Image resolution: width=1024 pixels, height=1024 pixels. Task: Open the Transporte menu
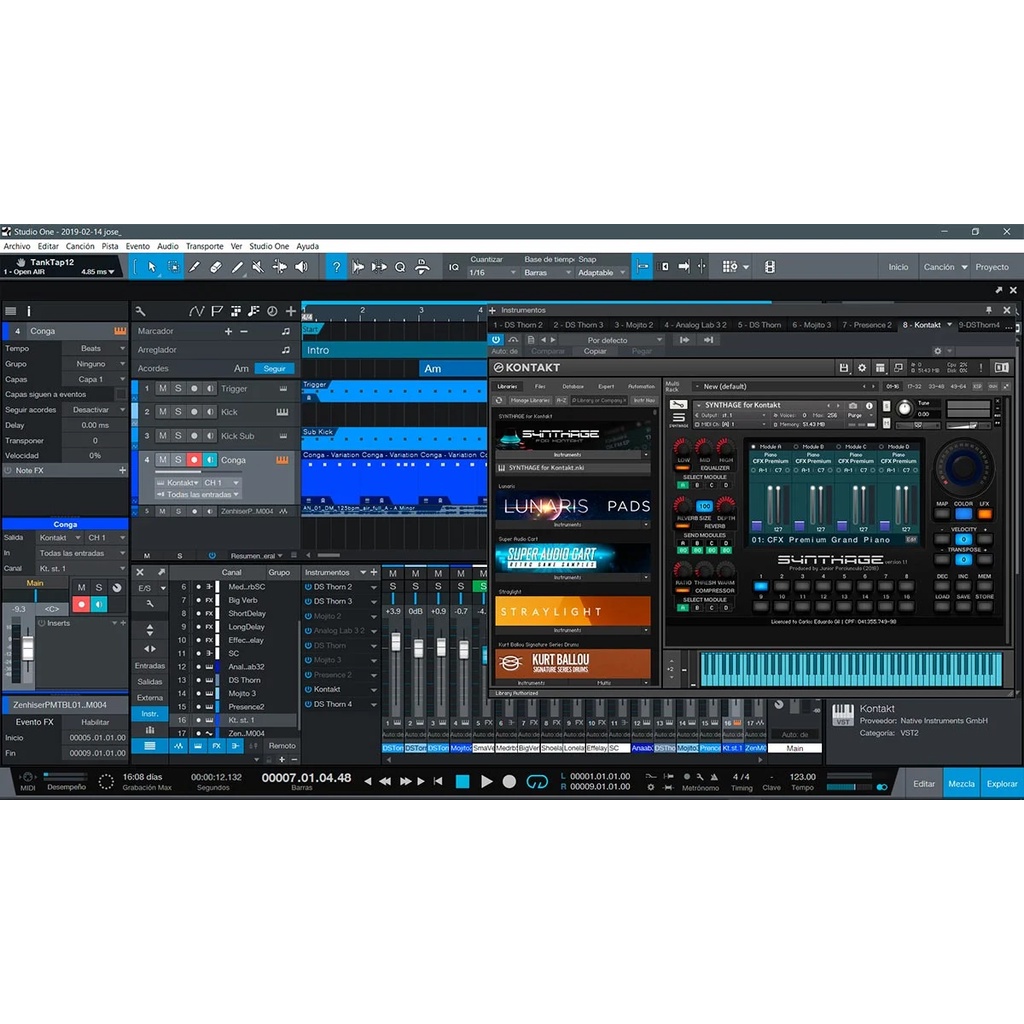204,246
